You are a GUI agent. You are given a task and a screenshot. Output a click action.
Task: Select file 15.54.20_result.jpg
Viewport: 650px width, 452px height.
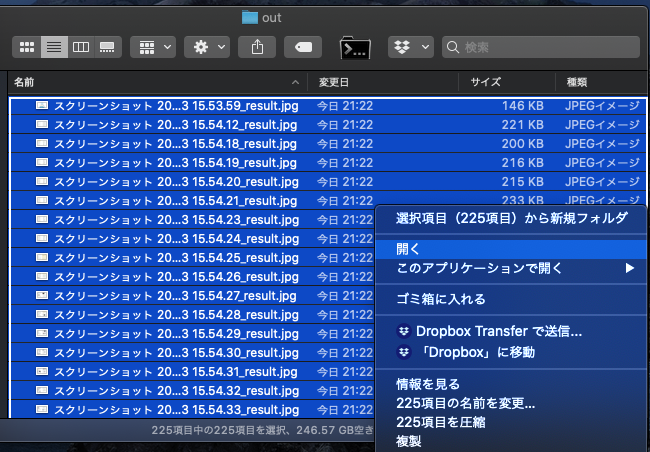coord(176,182)
